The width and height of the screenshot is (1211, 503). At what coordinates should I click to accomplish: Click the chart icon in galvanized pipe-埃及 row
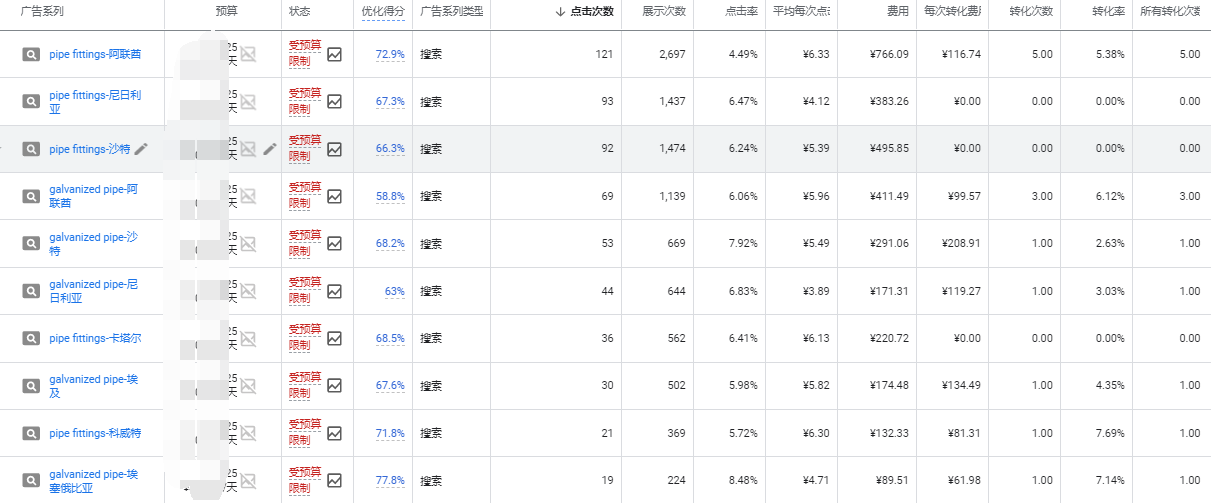click(334, 386)
